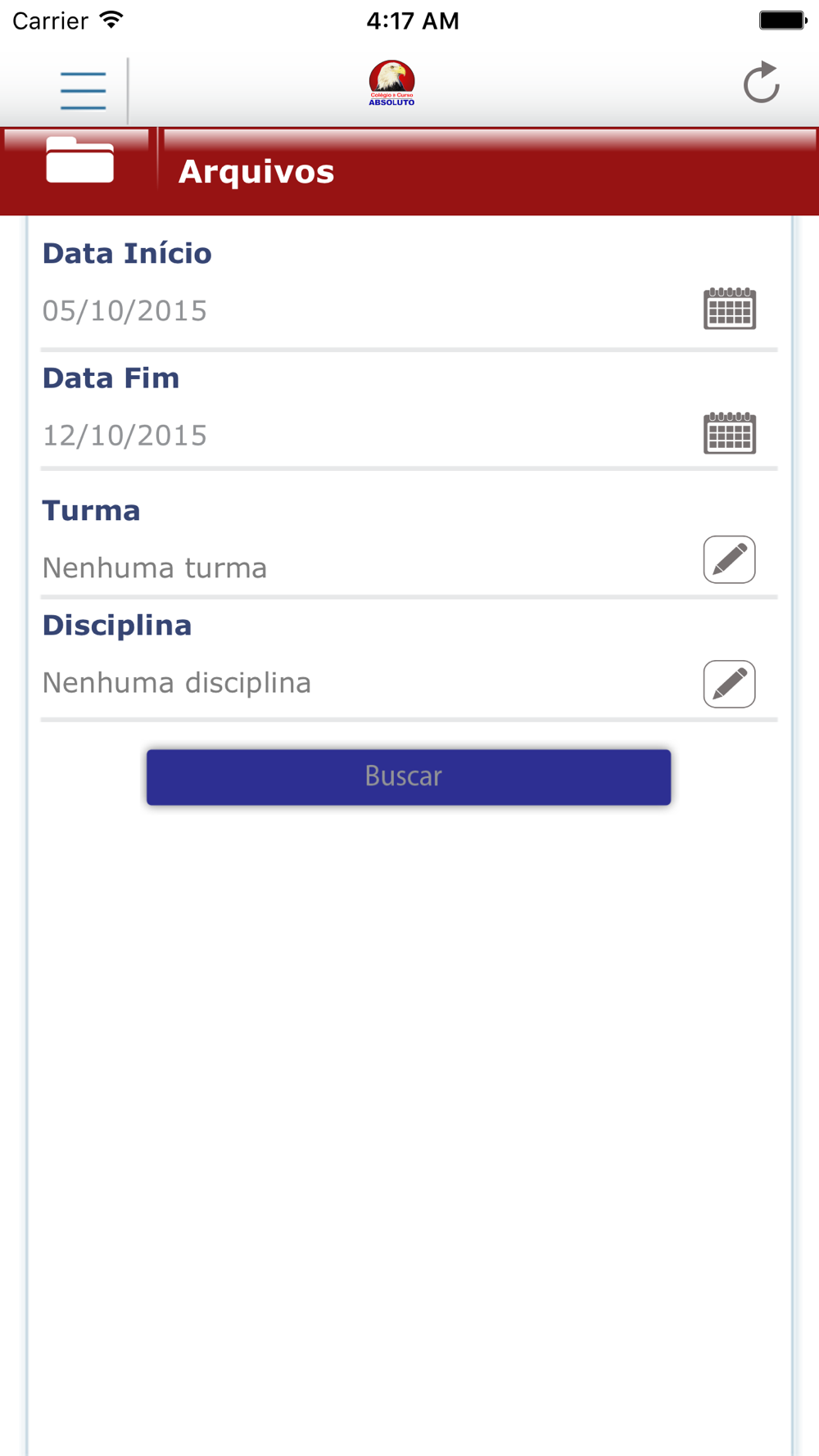The height and width of the screenshot is (1456, 819).
Task: Edit Disciplina with pencil icon
Action: [x=729, y=684]
